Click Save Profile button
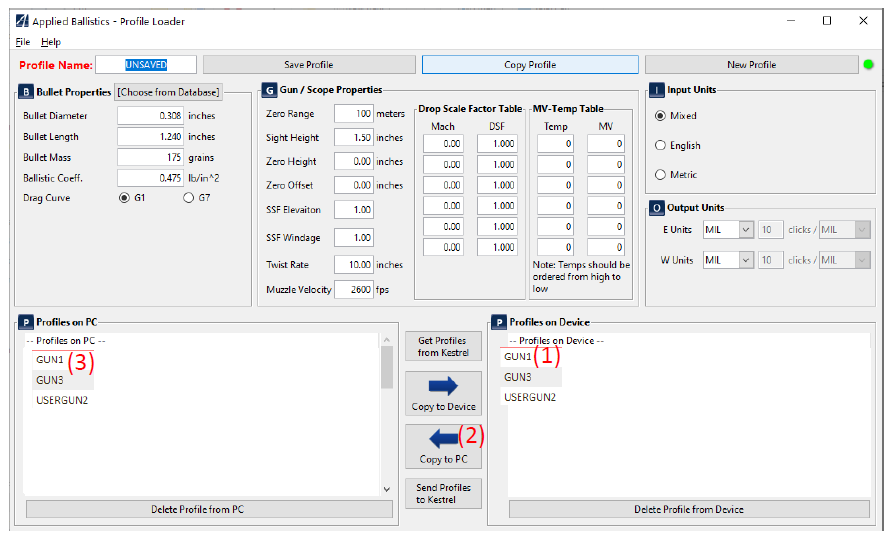 point(309,65)
